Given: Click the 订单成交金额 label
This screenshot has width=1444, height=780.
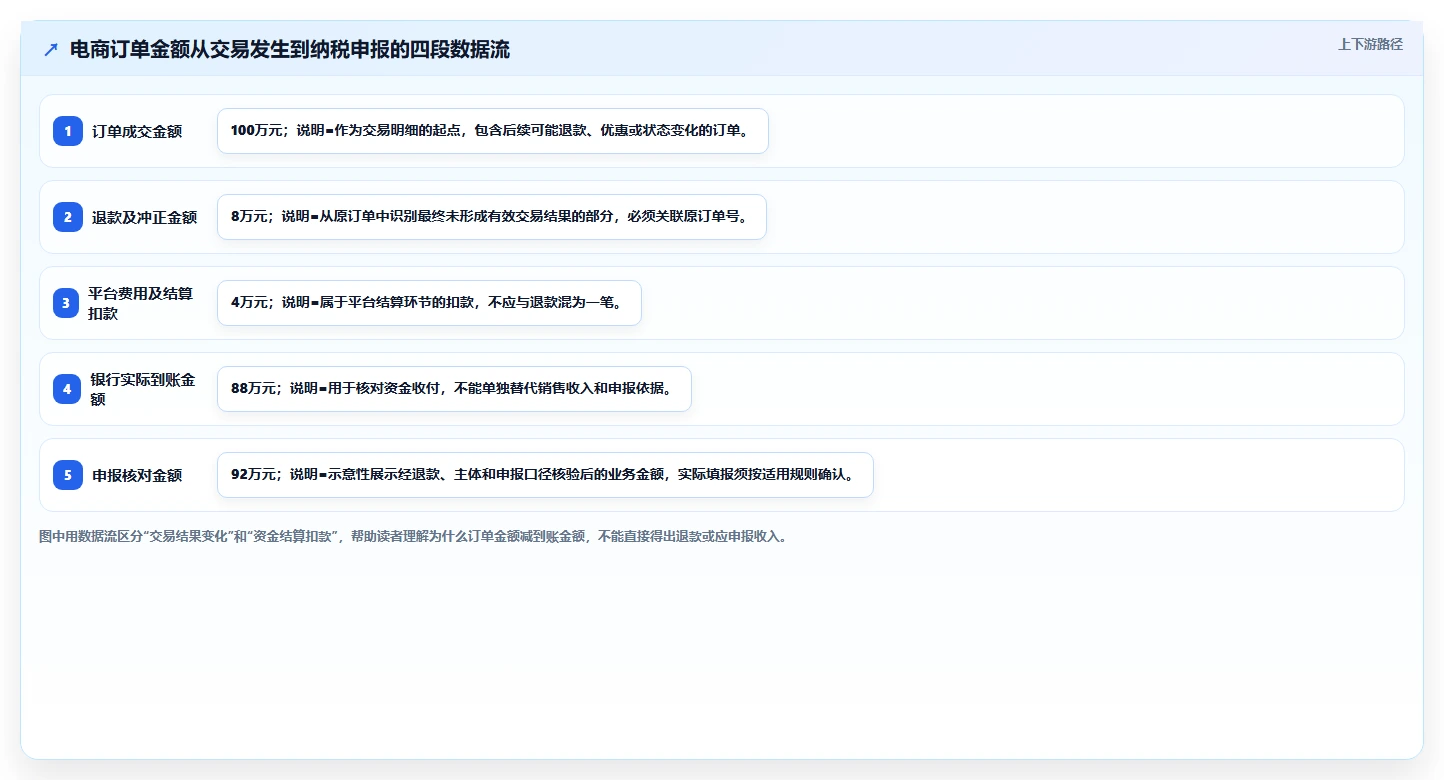Looking at the screenshot, I should pyautogui.click(x=137, y=131).
